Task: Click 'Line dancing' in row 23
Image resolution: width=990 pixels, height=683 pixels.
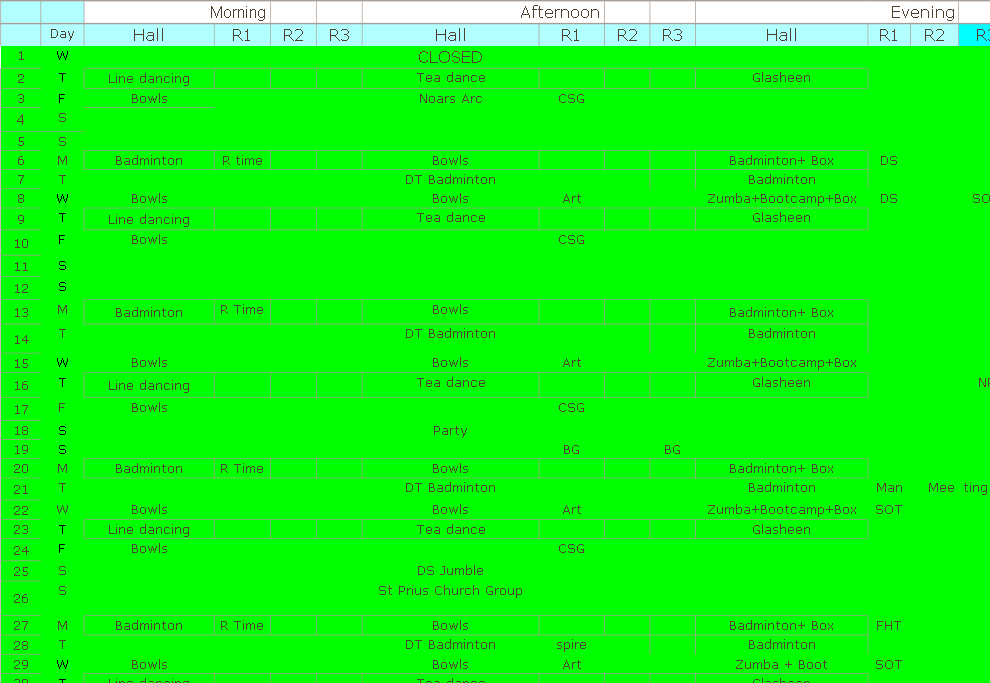Action: pyautogui.click(x=149, y=529)
